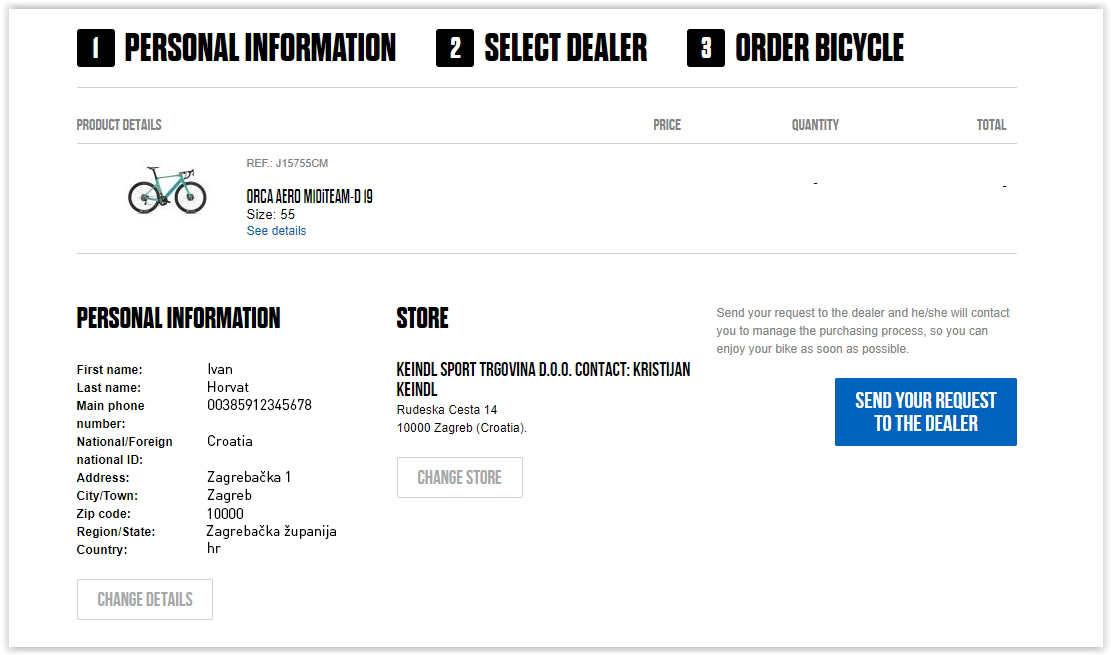Click the Rudeska Cesta 14 store address
The height and width of the screenshot is (655, 1111).
[x=447, y=410]
